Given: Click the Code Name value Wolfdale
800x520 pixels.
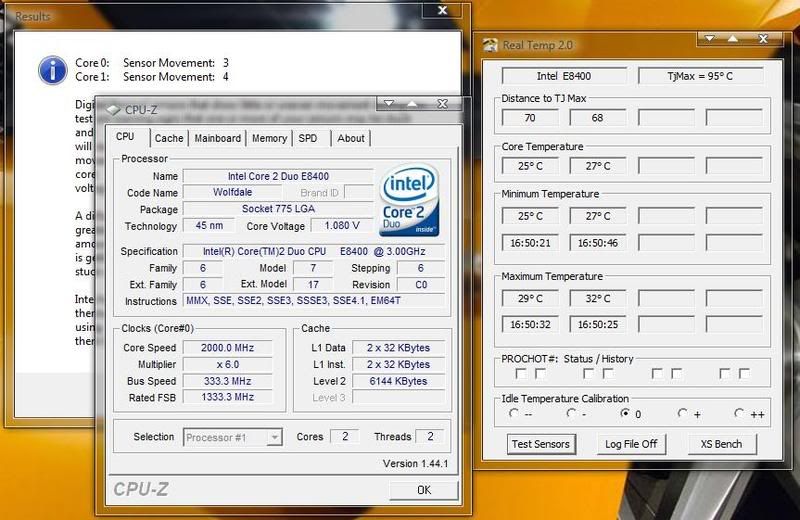Looking at the screenshot, I should 233,192.
